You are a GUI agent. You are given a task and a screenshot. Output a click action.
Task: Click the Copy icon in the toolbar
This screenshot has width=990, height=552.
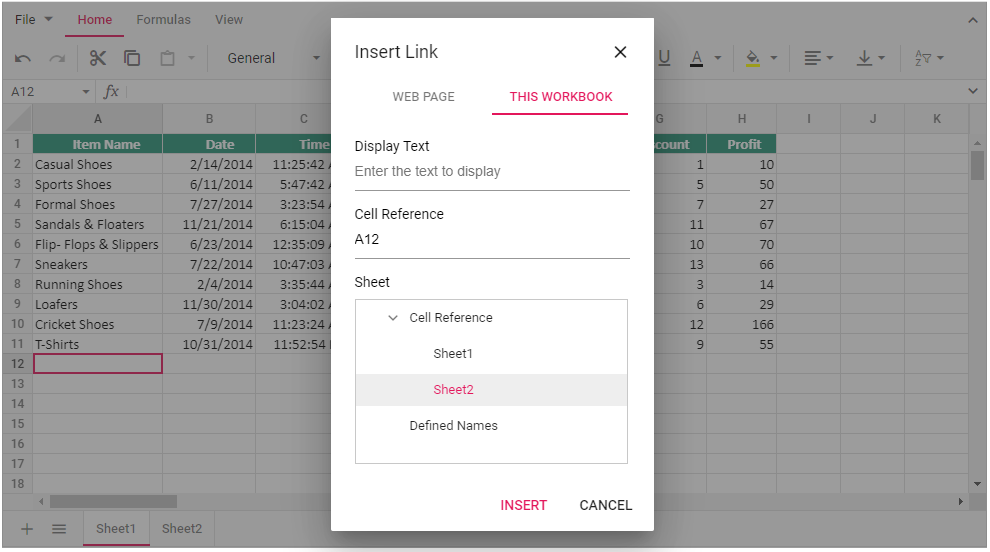tap(132, 58)
